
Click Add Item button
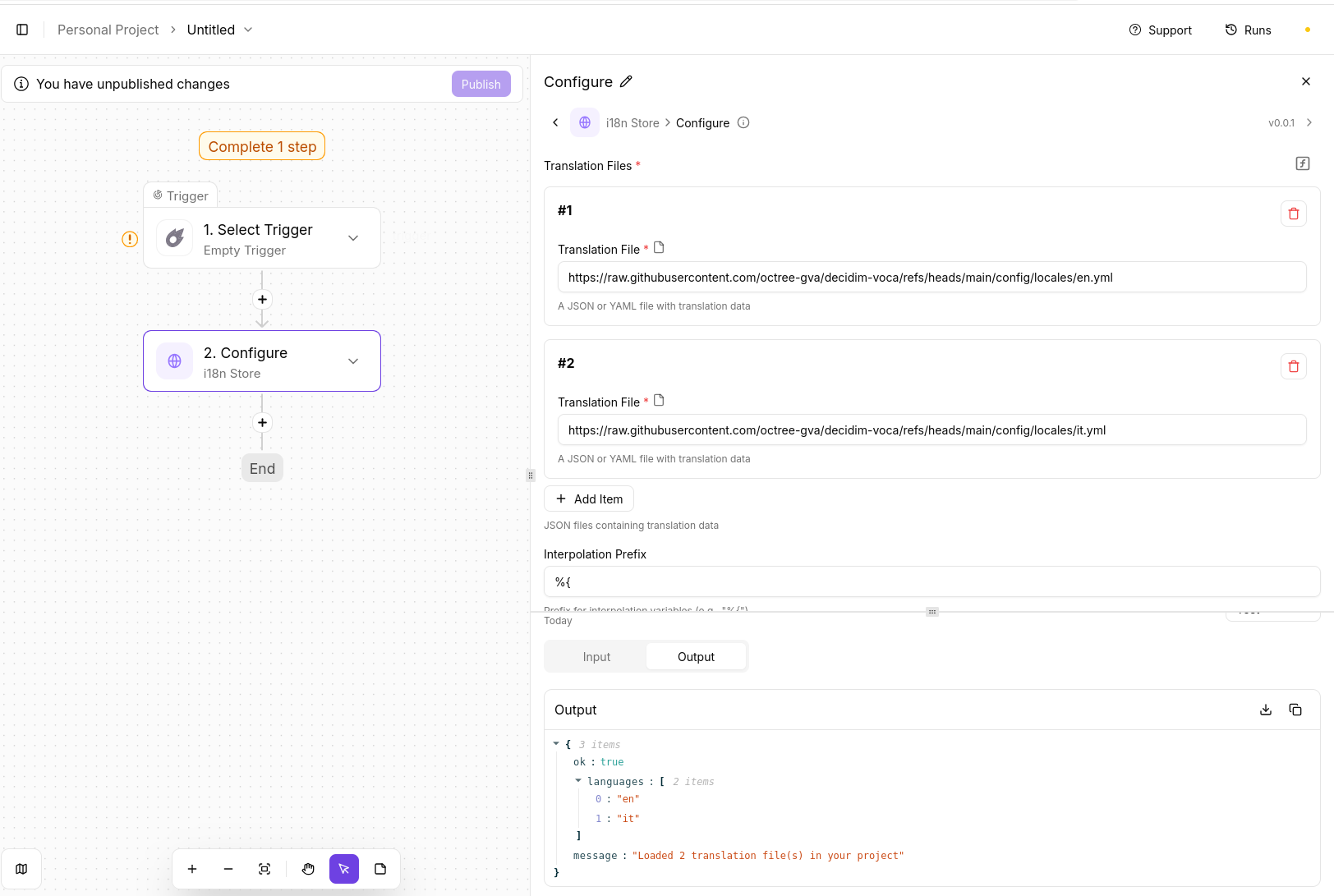(589, 499)
